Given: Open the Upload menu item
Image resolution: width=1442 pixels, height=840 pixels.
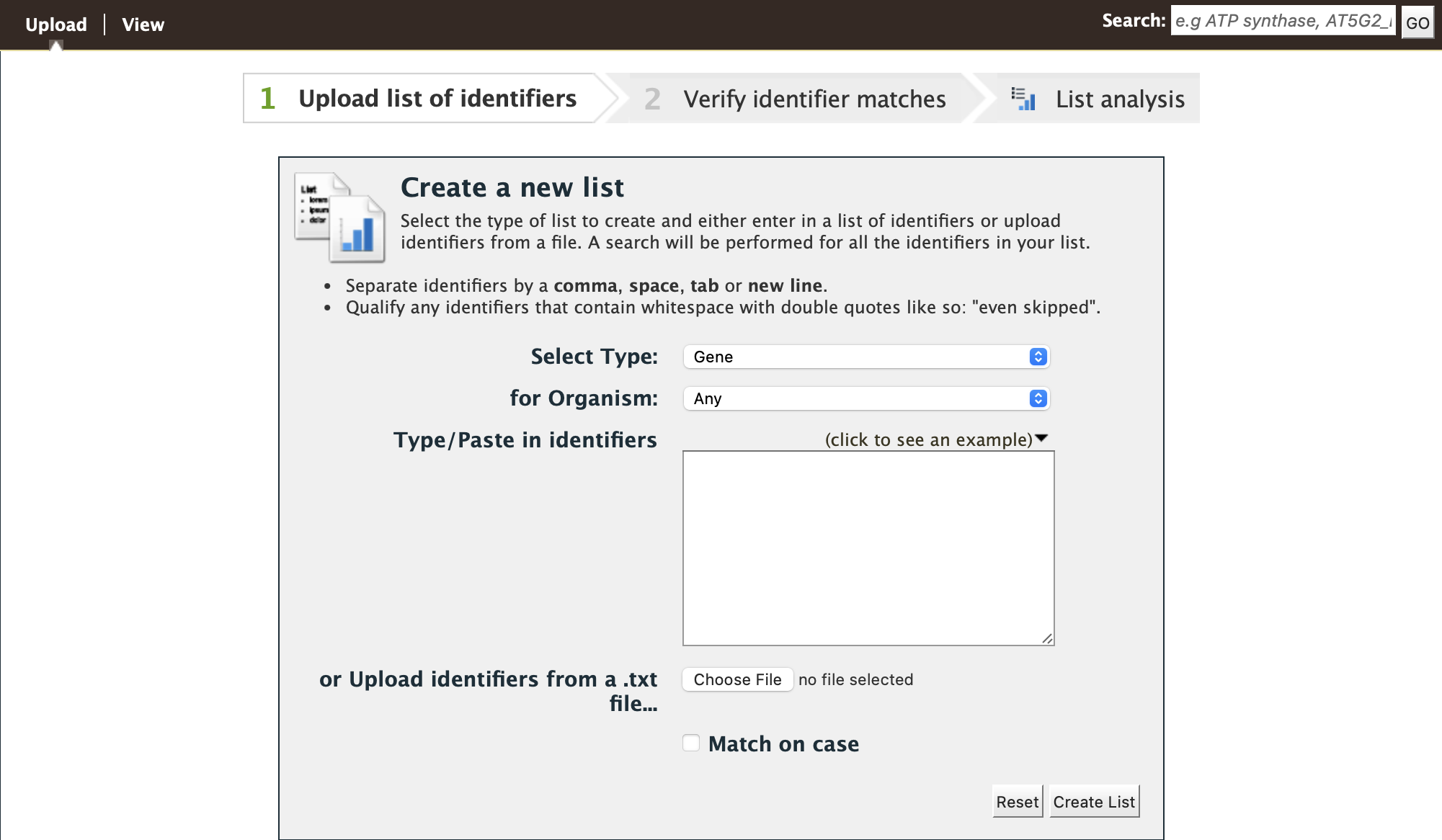Looking at the screenshot, I should click(x=55, y=24).
